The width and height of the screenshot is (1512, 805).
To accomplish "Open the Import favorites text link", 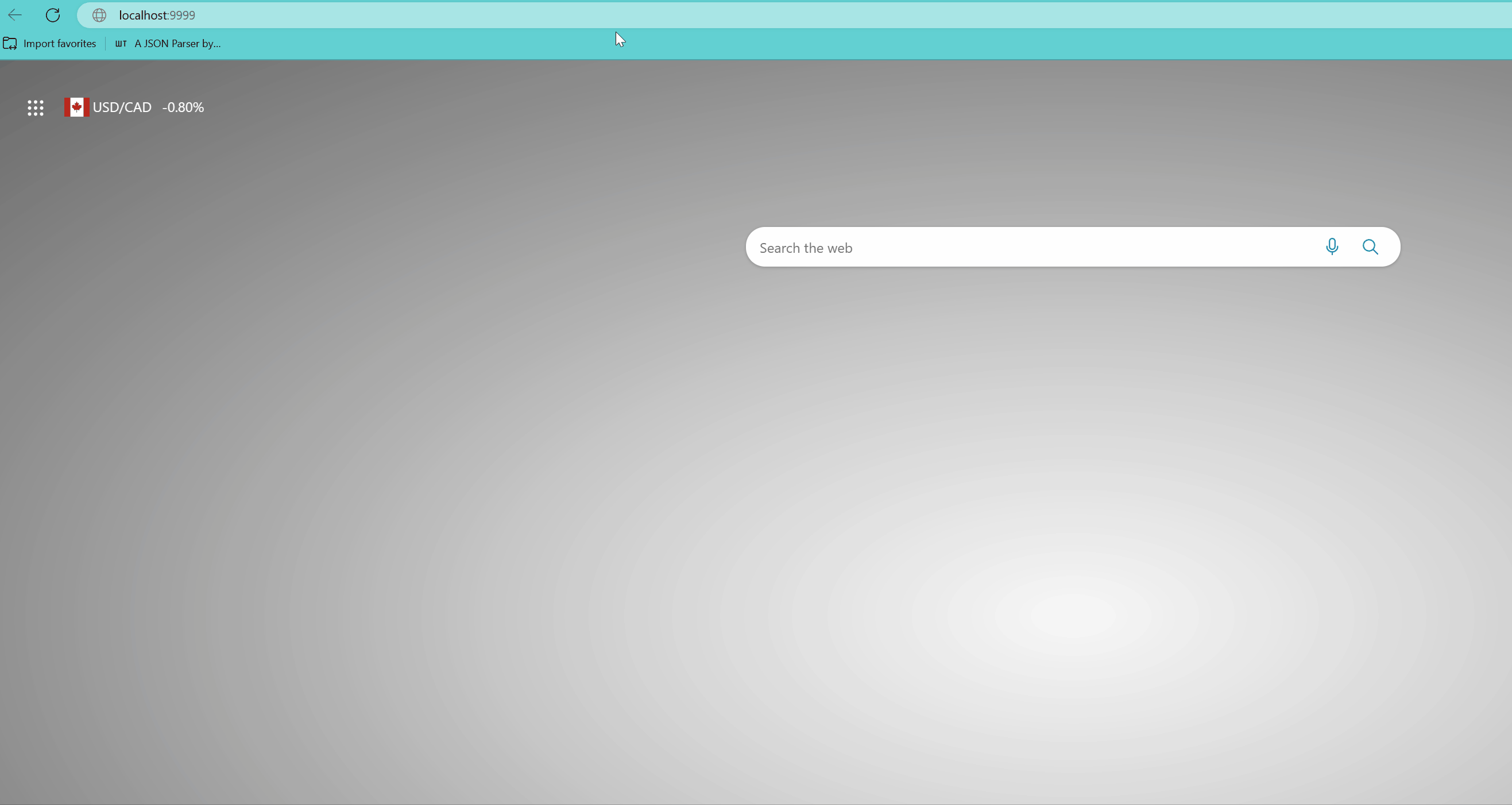I will click(x=59, y=44).
